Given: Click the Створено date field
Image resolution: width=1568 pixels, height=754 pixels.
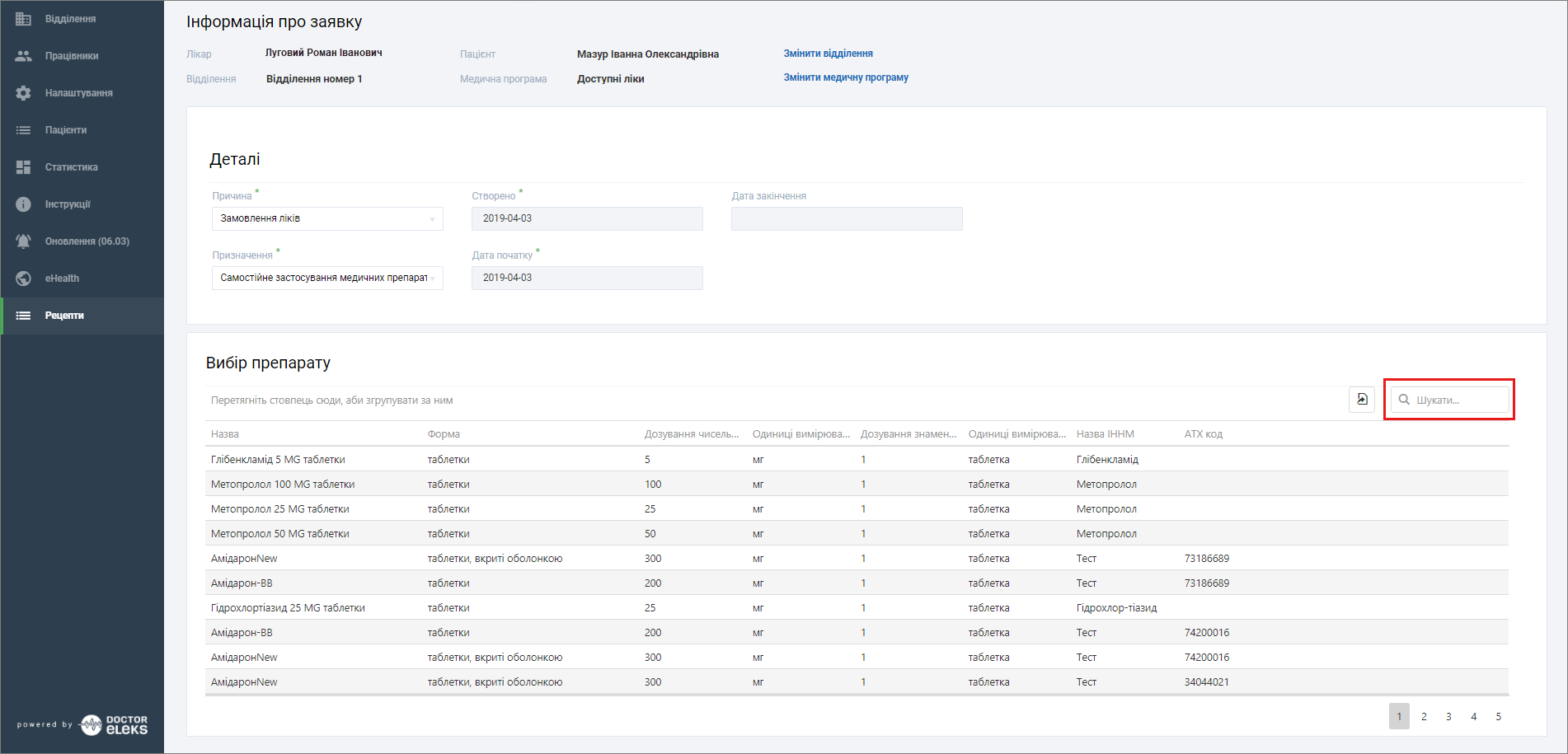Looking at the screenshot, I should 587,218.
